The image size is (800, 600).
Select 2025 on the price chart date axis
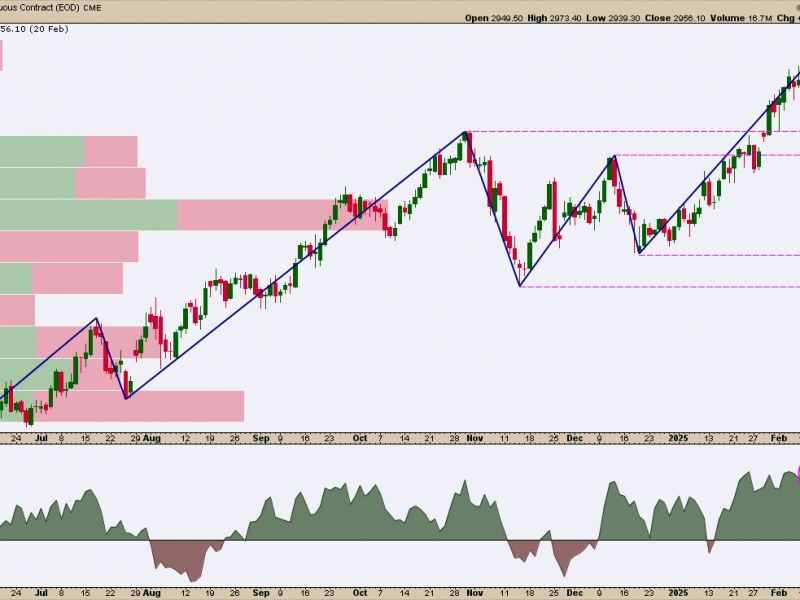[678, 438]
